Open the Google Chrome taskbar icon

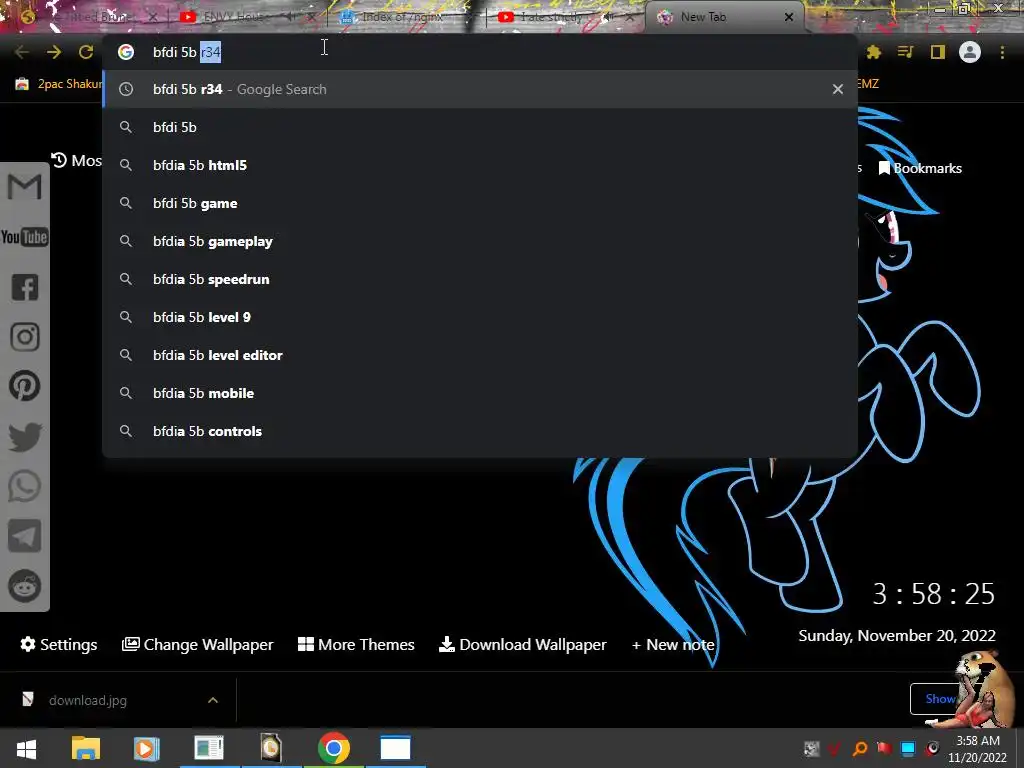pyautogui.click(x=334, y=748)
